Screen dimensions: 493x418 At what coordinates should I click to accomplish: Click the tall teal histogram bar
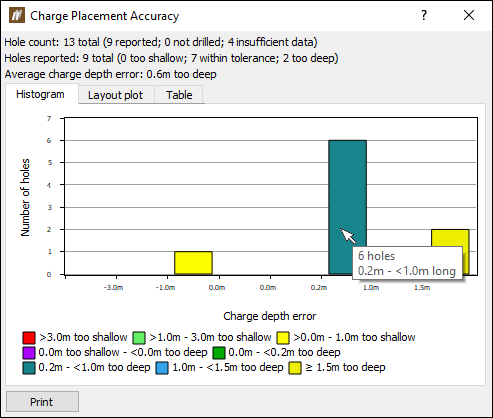point(347,193)
